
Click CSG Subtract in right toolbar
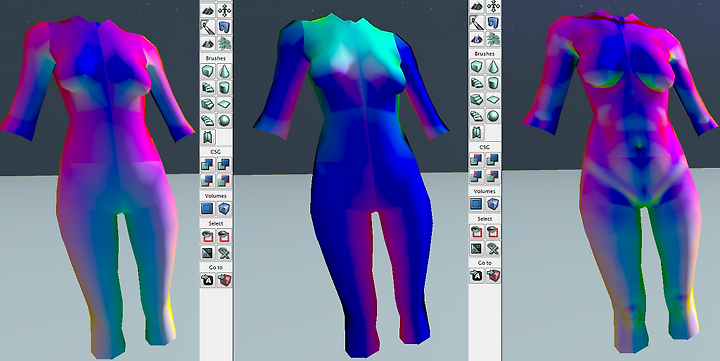[x=493, y=159]
